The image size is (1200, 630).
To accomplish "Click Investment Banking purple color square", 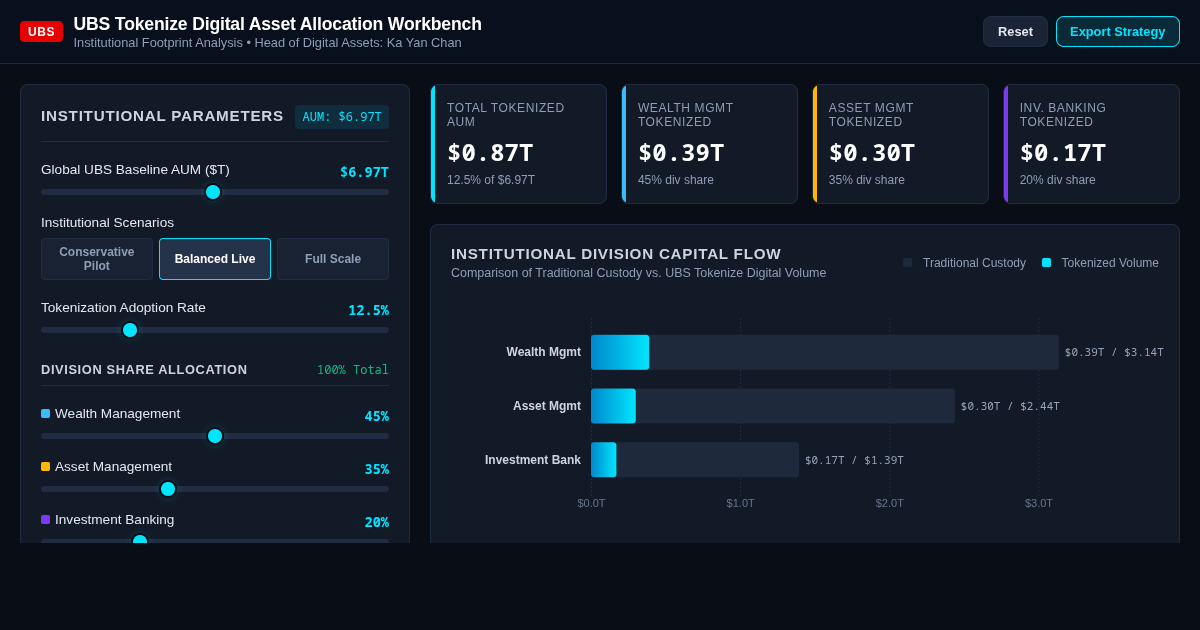I will pyautogui.click(x=45, y=520).
